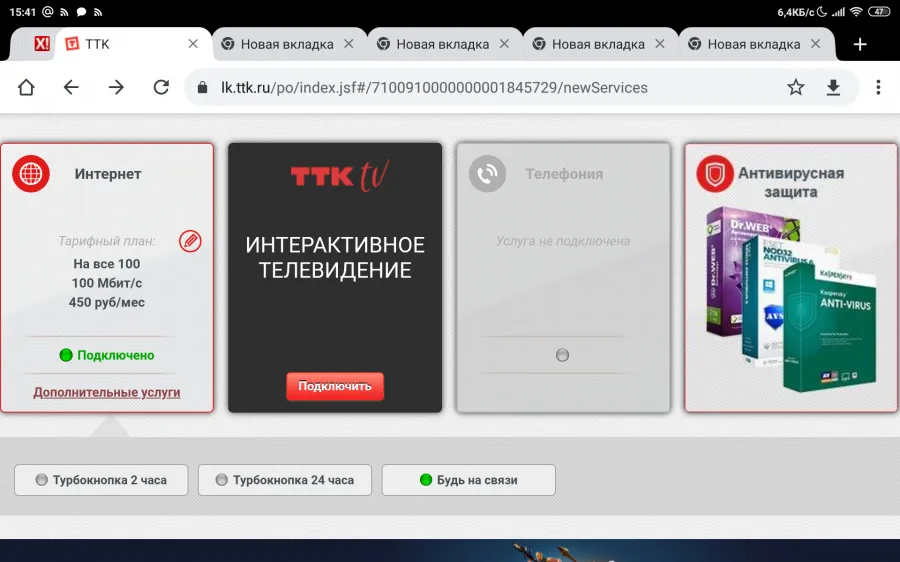Viewport: 900px width, 562px height.
Task: Tap the Wi-Fi status bar icon
Action: pos(856,11)
